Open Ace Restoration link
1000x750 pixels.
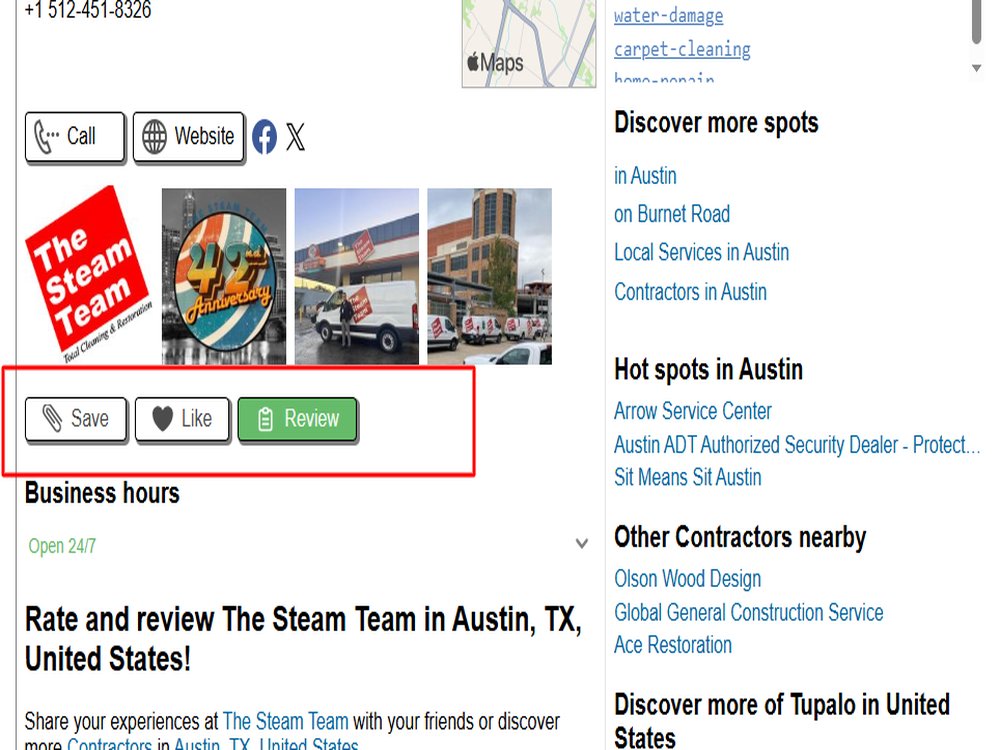673,645
